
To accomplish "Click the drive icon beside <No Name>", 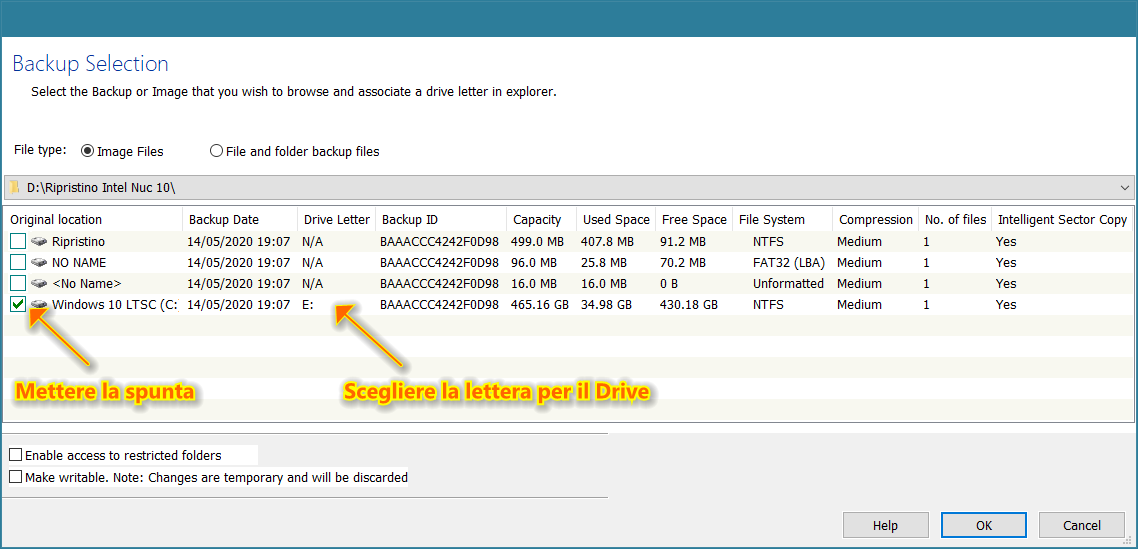I will [39, 283].
